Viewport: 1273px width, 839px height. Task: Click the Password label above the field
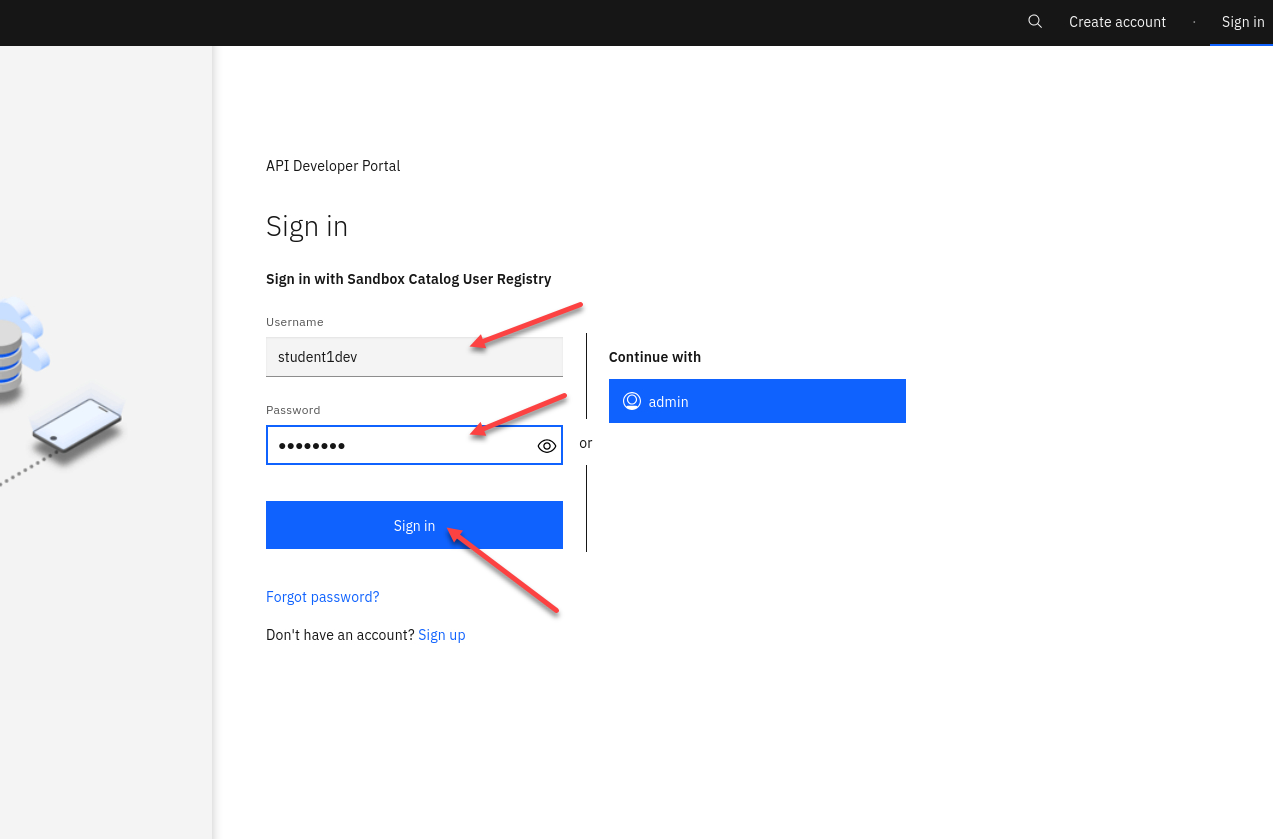(x=292, y=410)
